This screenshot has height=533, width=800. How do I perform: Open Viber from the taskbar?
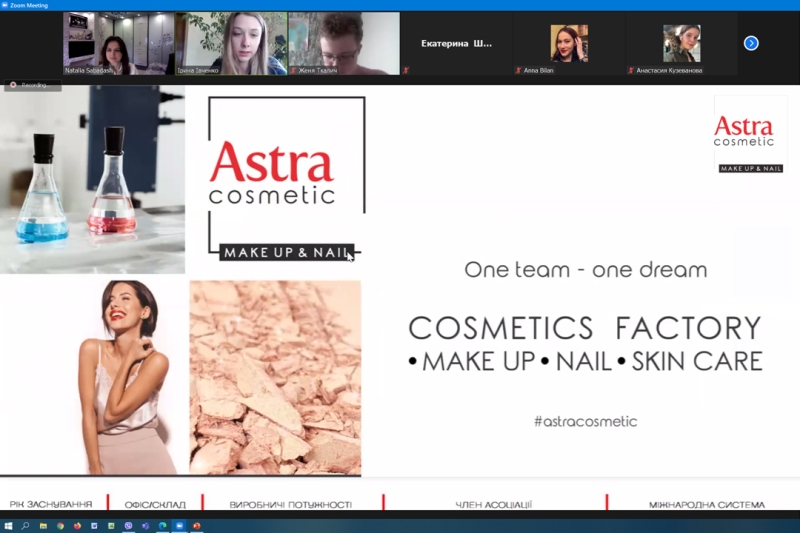click(128, 526)
